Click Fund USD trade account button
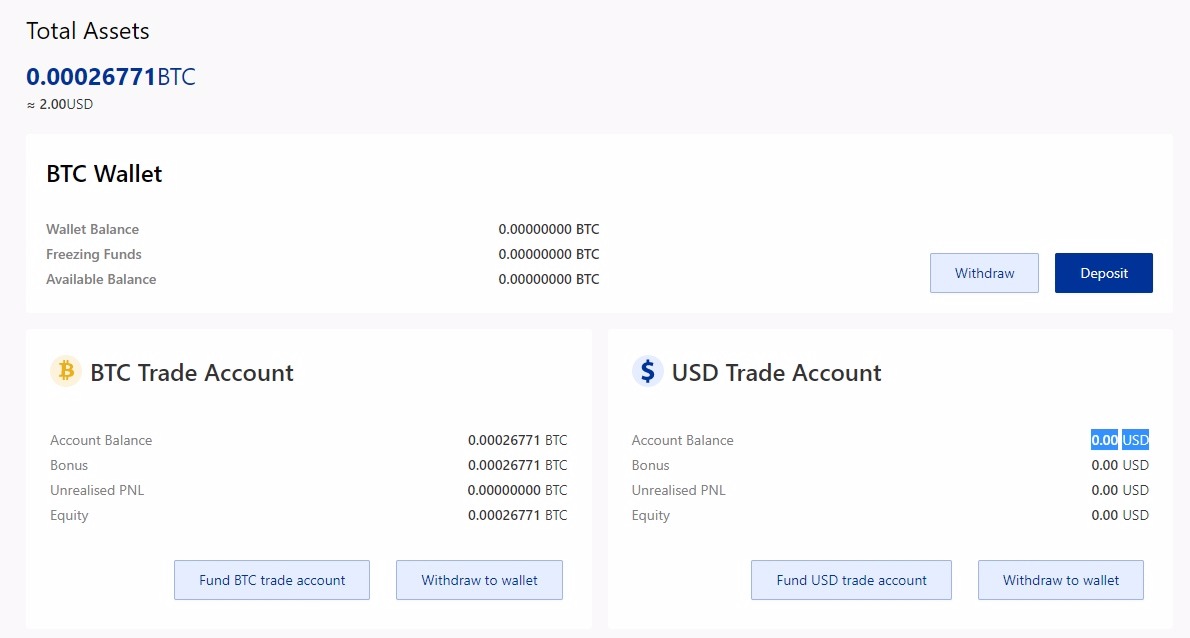 tap(851, 580)
